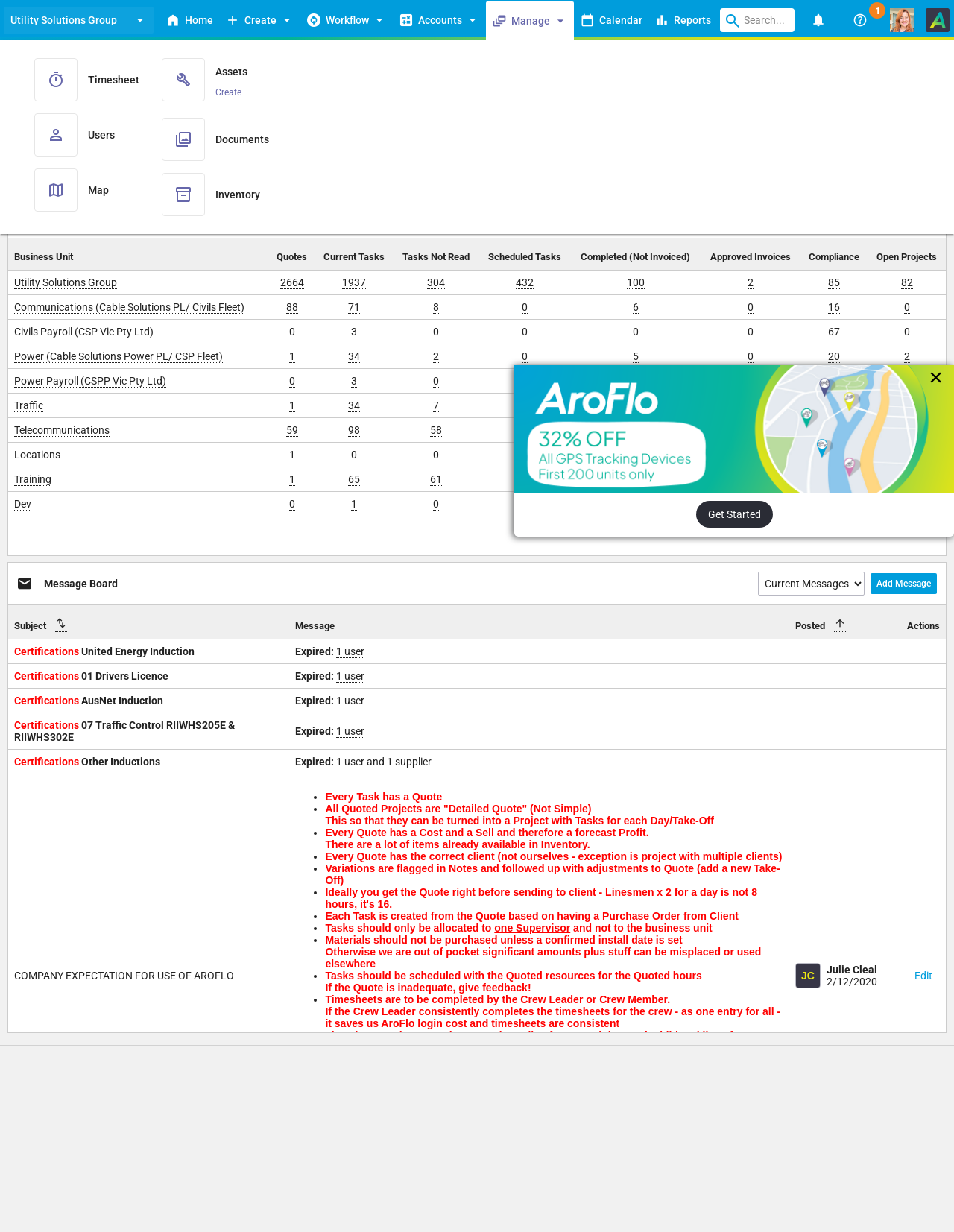Open the Calendar menu item
954x1232 pixels.
pyautogui.click(x=611, y=20)
